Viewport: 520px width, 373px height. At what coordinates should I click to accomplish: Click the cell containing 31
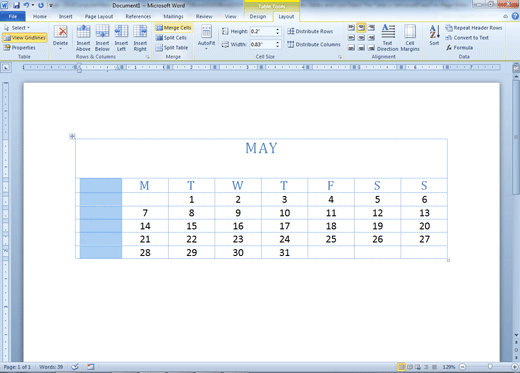tap(284, 252)
